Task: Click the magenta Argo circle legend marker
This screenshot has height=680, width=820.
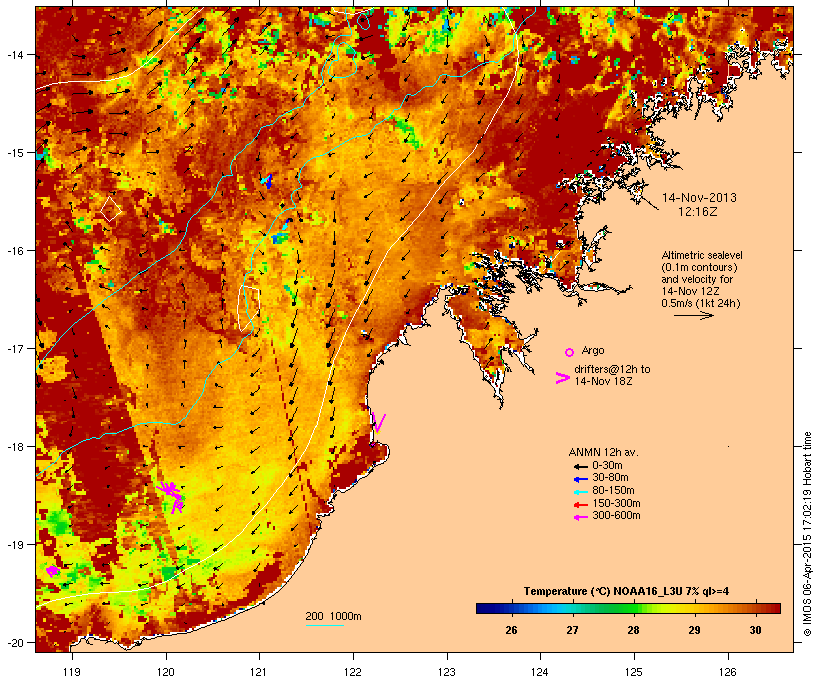Action: (x=570, y=352)
